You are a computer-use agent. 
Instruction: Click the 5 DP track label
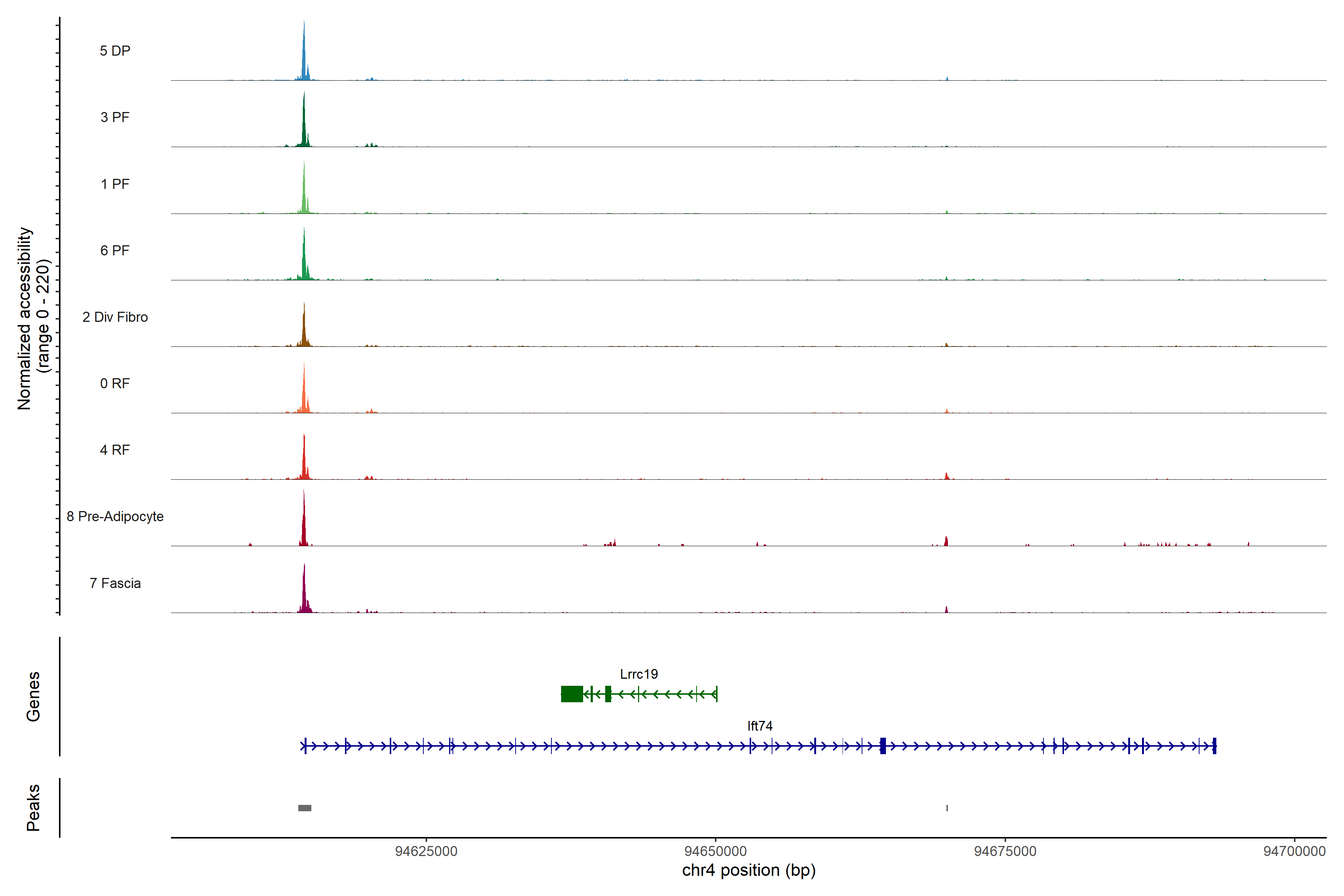pos(115,51)
